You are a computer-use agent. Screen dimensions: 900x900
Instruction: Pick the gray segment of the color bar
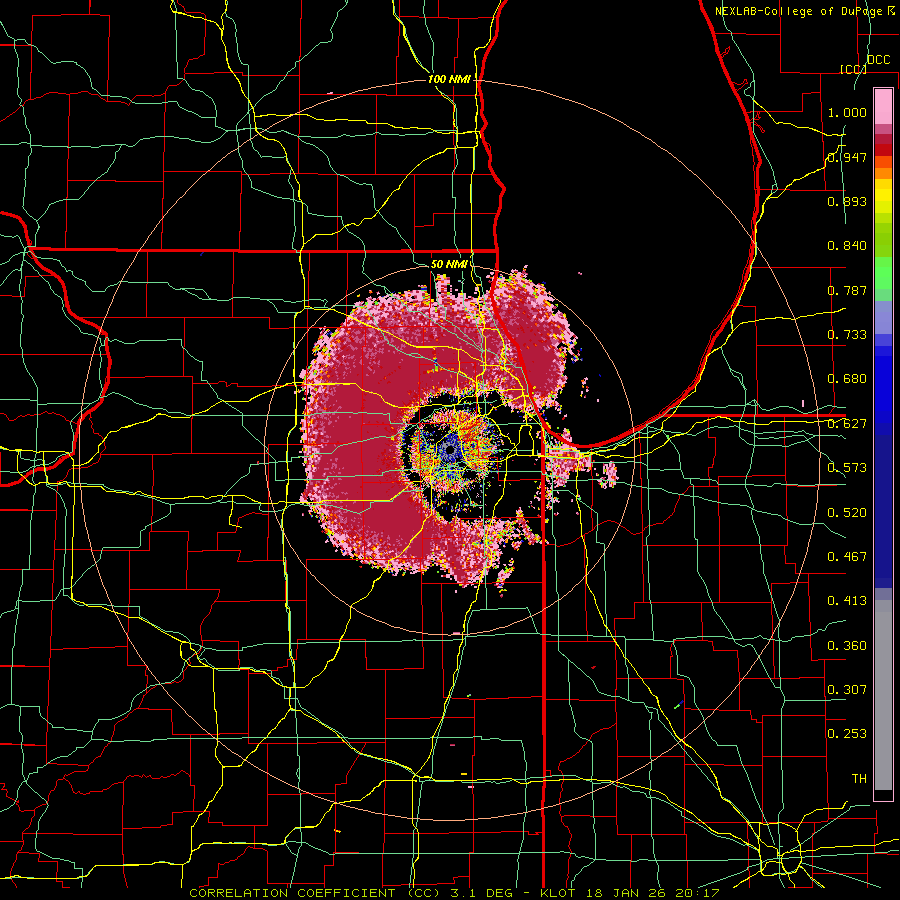(883, 695)
